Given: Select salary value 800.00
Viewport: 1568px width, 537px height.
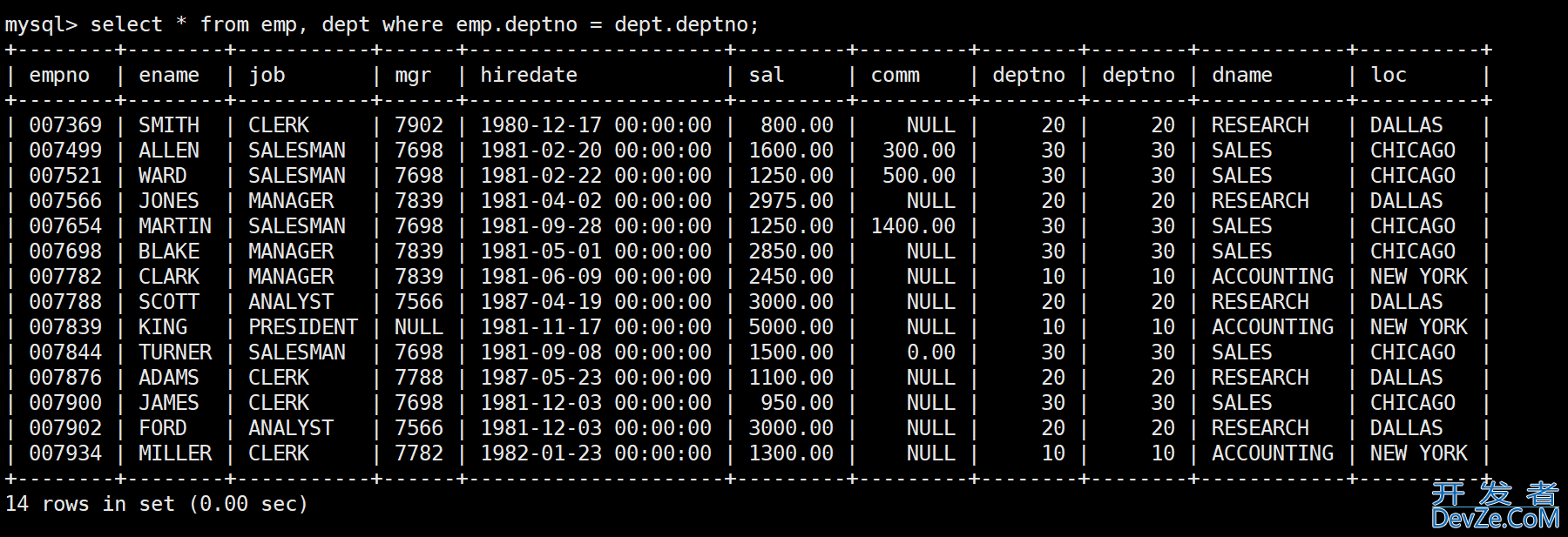Looking at the screenshot, I should (797, 125).
